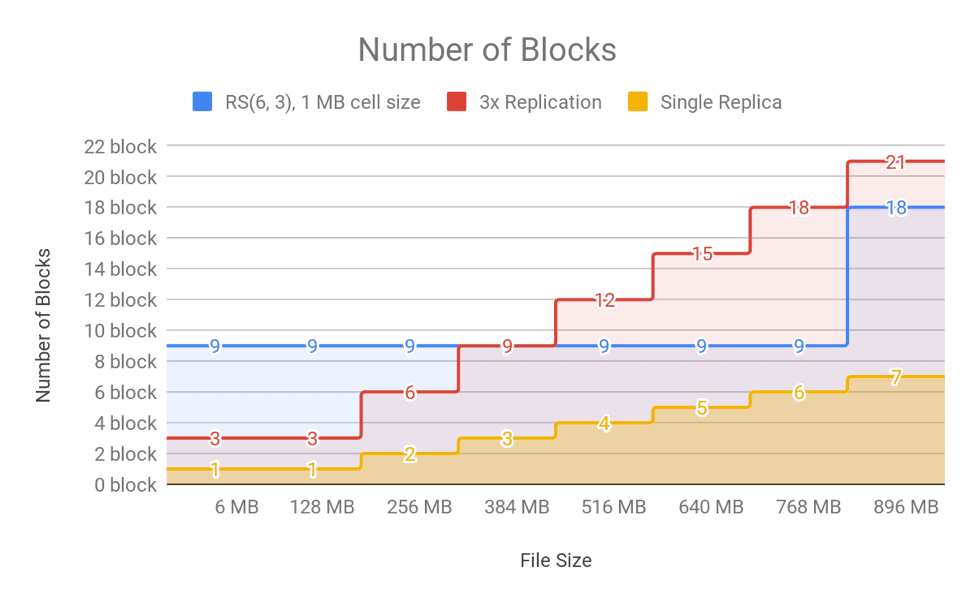This screenshot has height=602, width=975.
Task: Click the "0 block" y-axis label
Action: (x=124, y=485)
